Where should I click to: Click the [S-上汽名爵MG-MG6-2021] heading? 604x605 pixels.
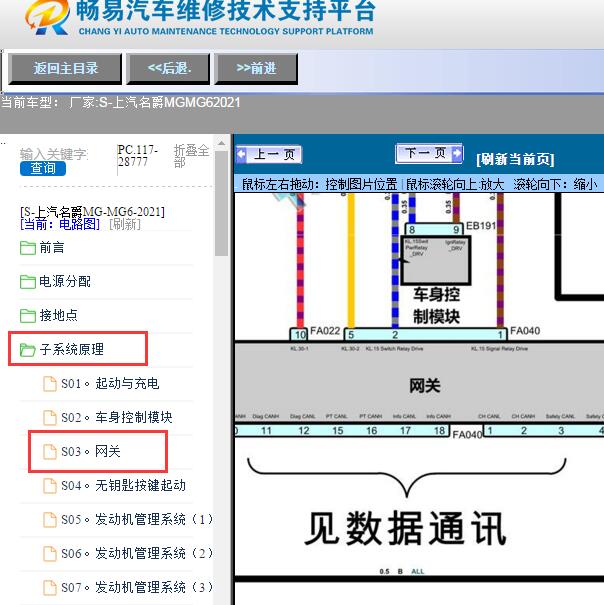tap(92, 211)
